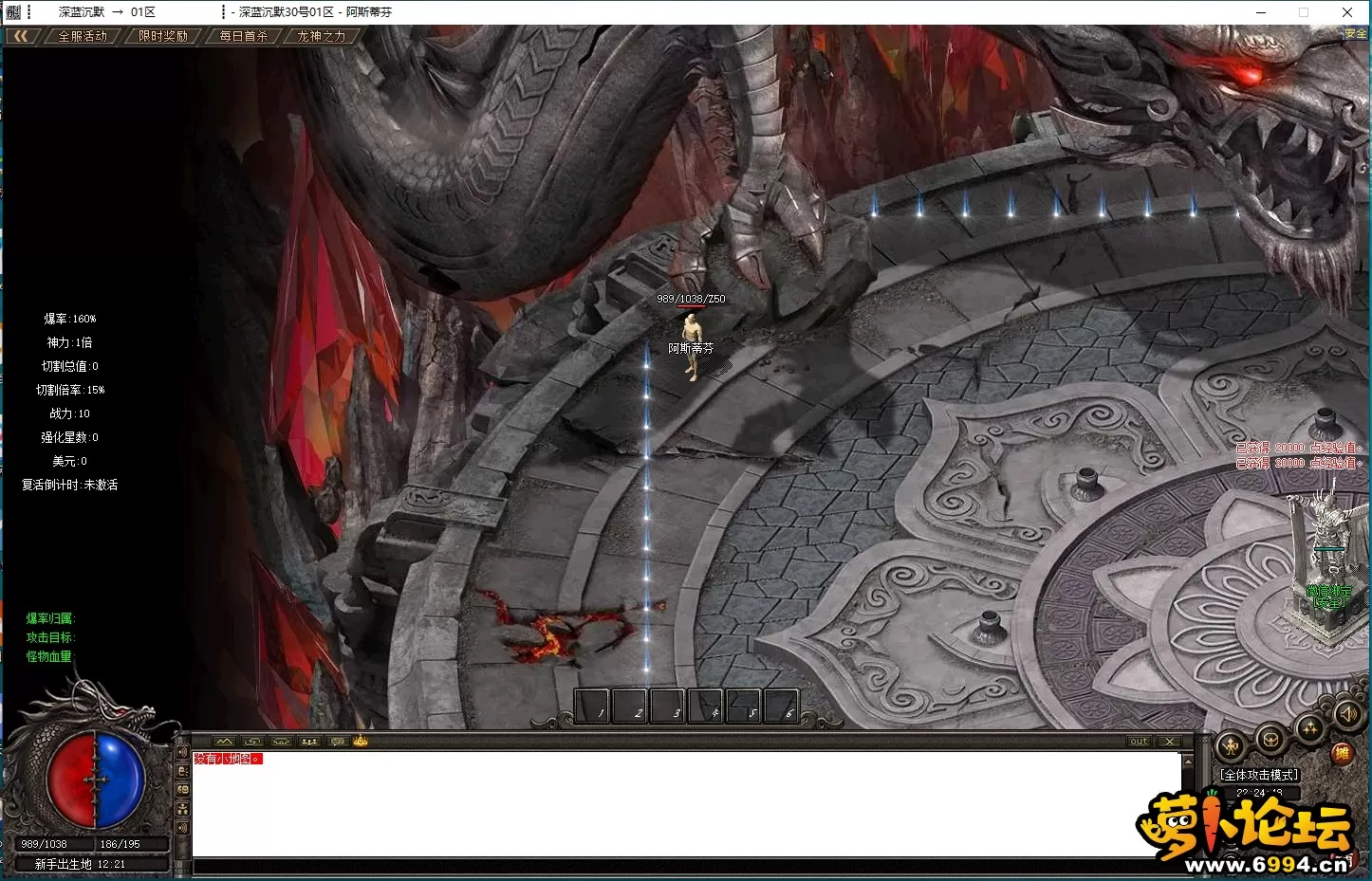The width and height of the screenshot is (1372, 881).
Task: Click the 'out' button on chat bar
Action: pos(1140,742)
